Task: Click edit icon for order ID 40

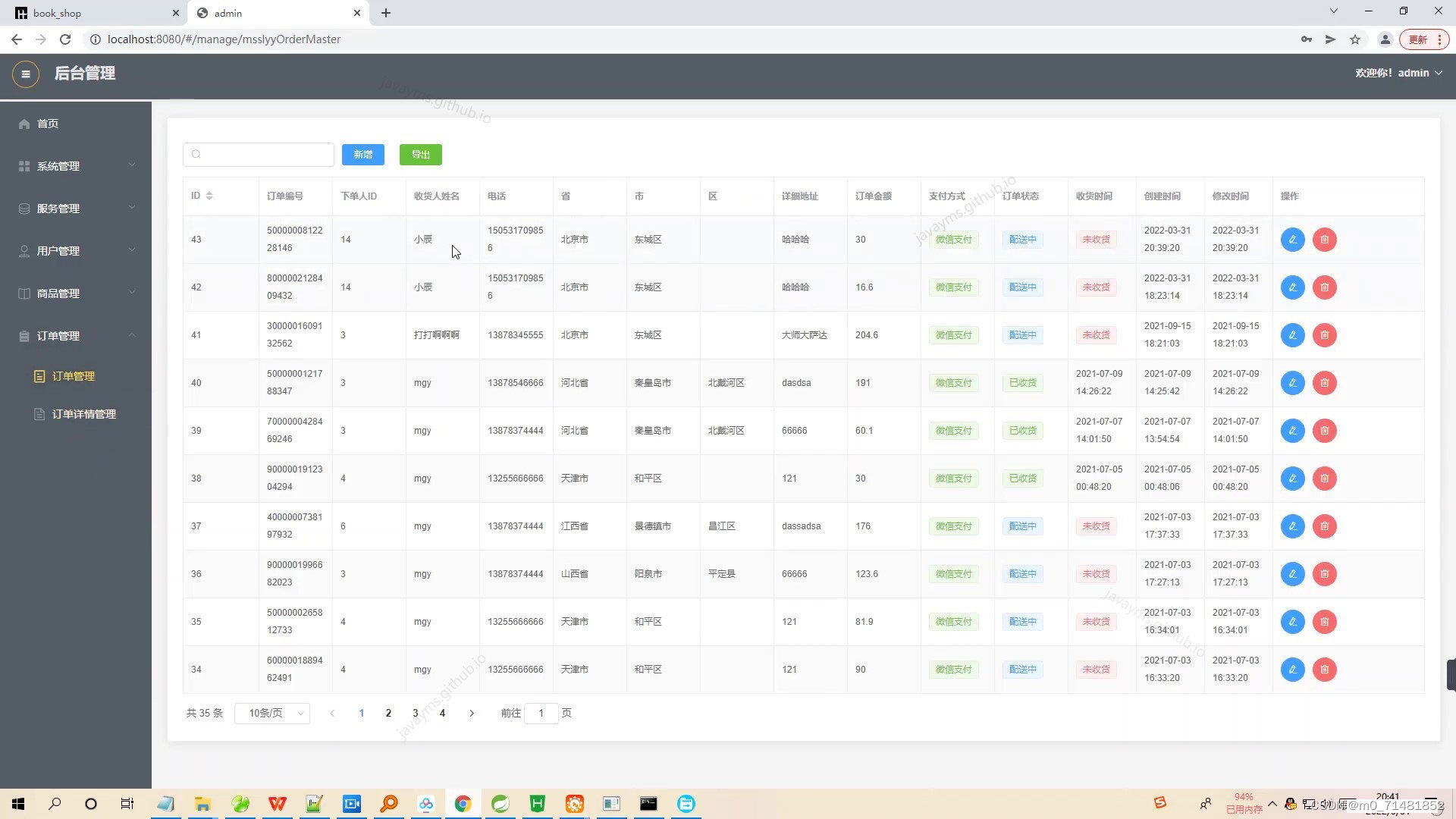Action: (1292, 383)
